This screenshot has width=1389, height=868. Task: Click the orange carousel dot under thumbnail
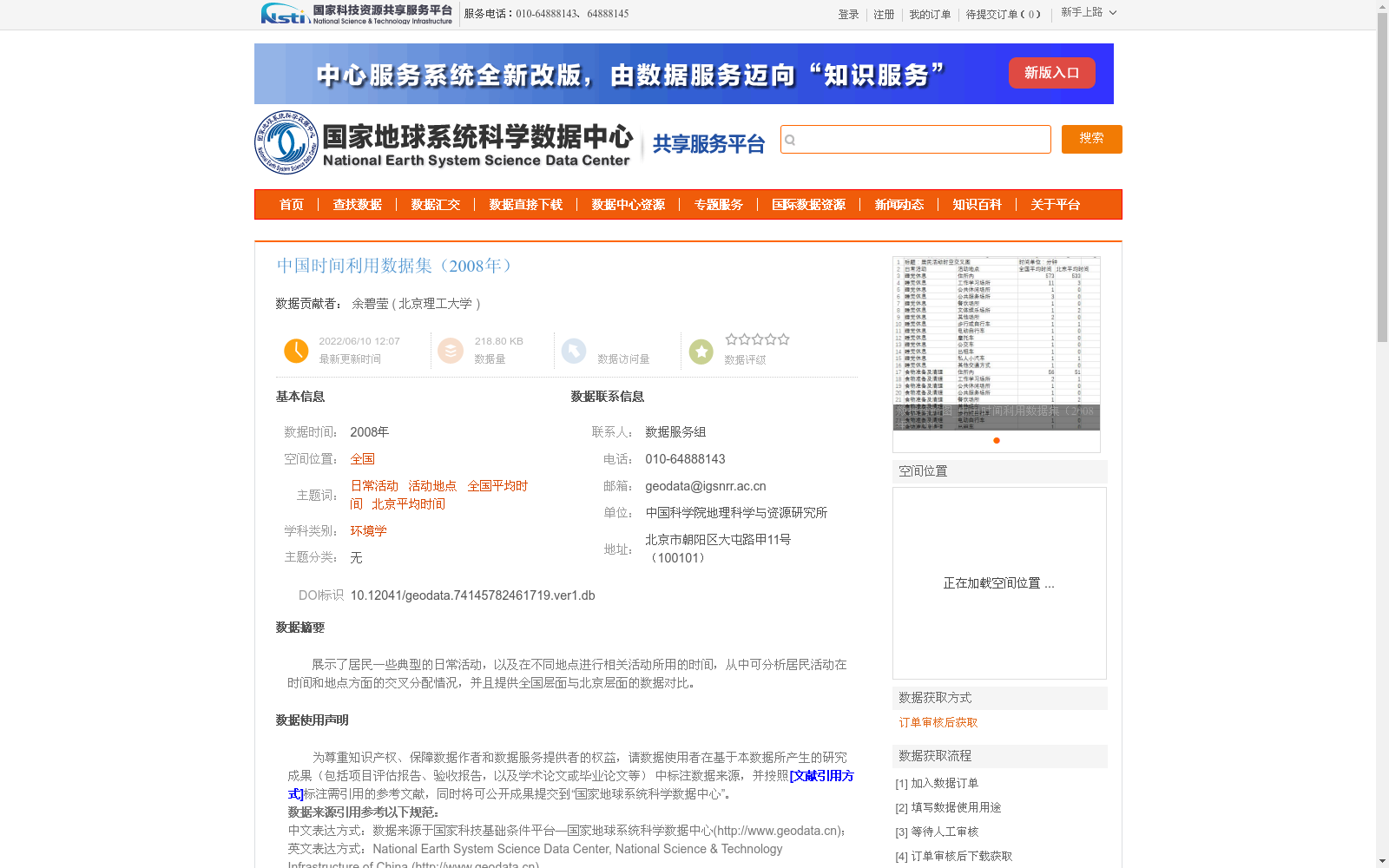(997, 441)
